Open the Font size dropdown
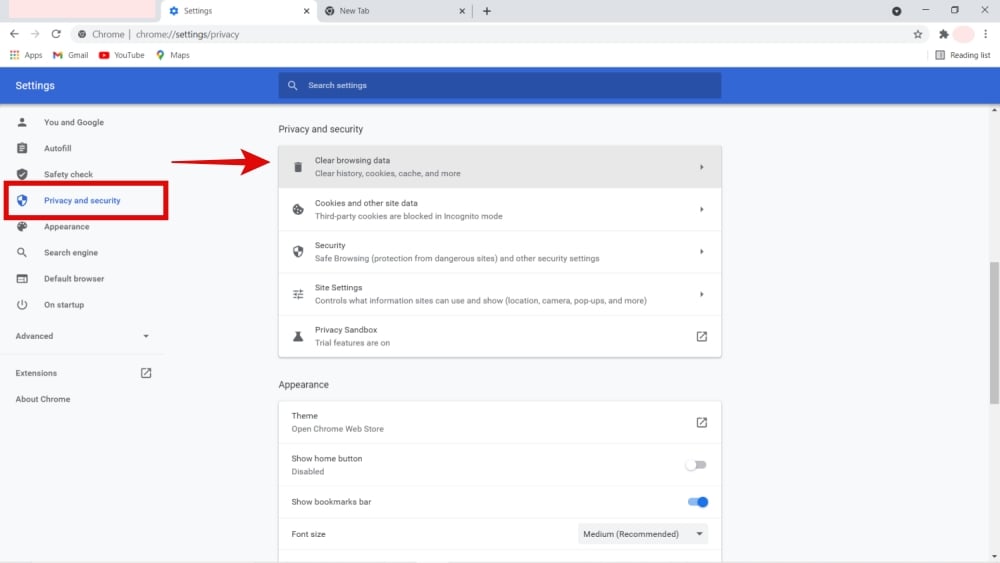Screen dimensions: 1000x563 pos(643,534)
